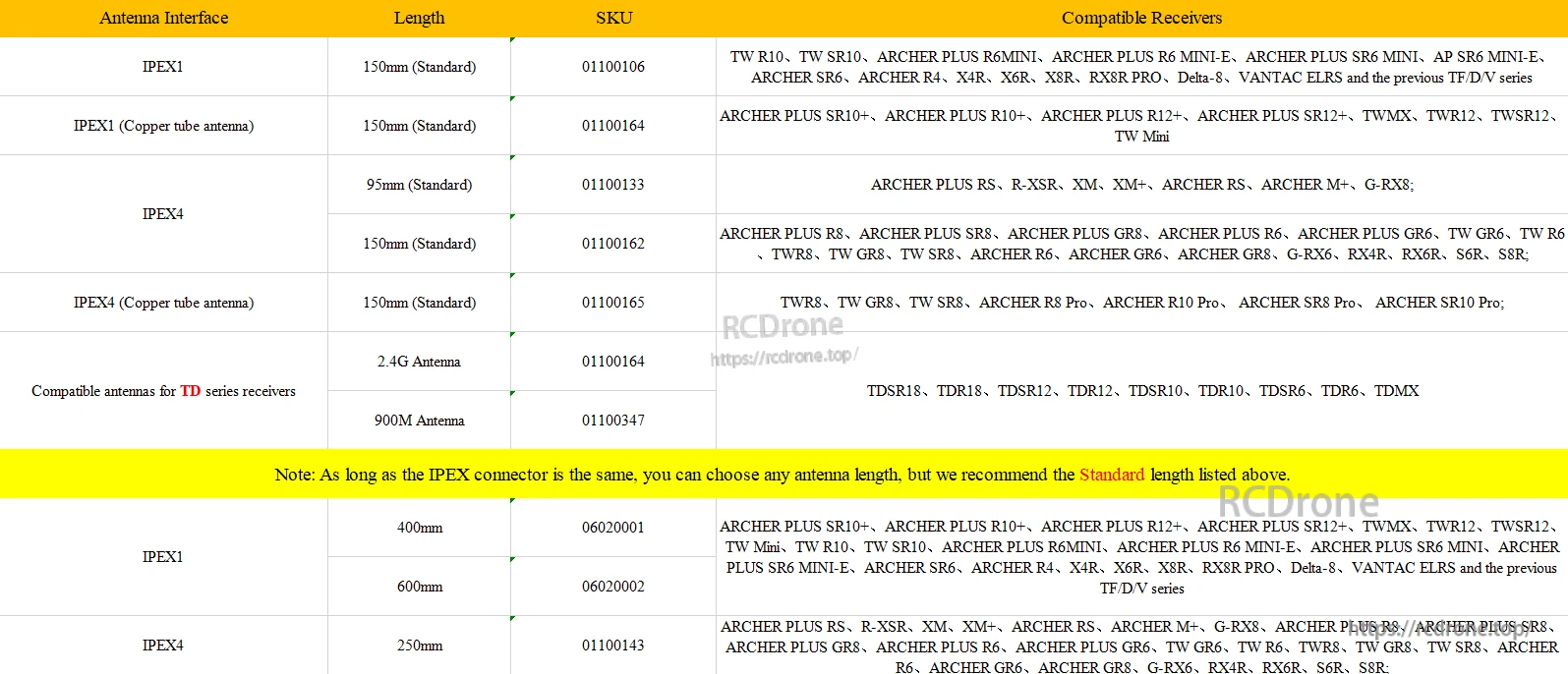Select SKU cell 01100143
Screen dimensions: 1568x674
tap(613, 646)
